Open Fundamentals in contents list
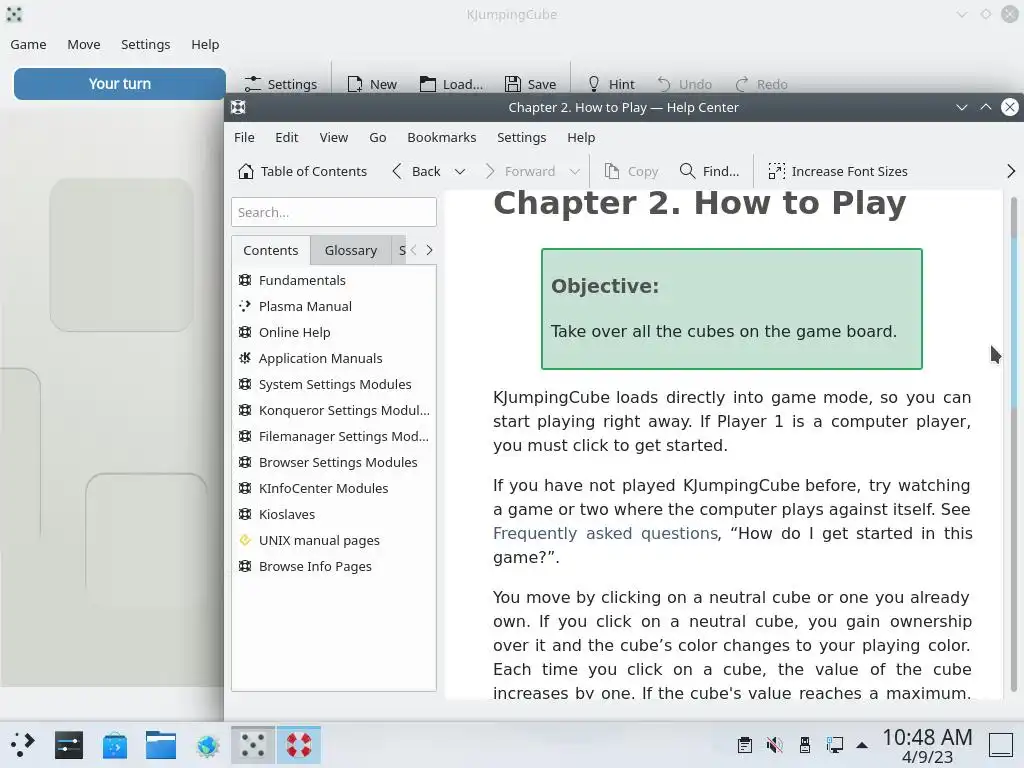 [x=334, y=280]
